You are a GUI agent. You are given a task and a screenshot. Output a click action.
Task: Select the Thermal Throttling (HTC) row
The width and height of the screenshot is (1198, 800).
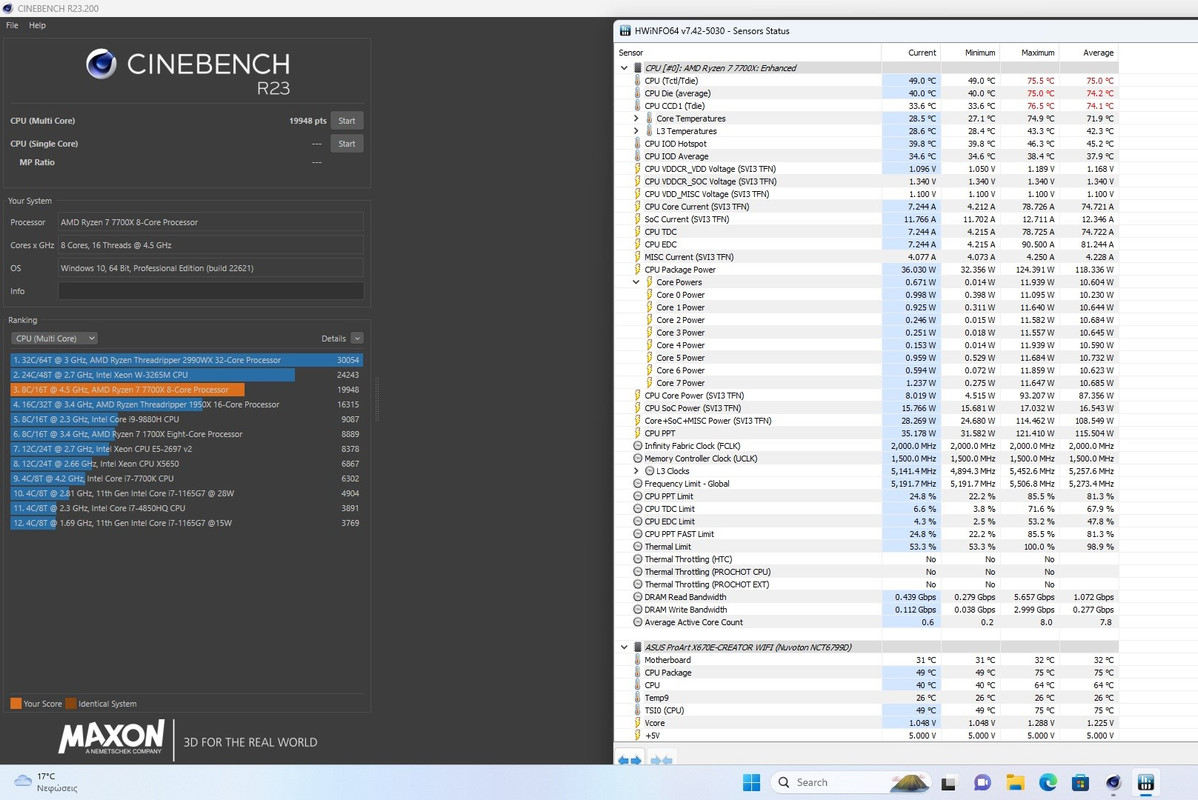pos(867,559)
